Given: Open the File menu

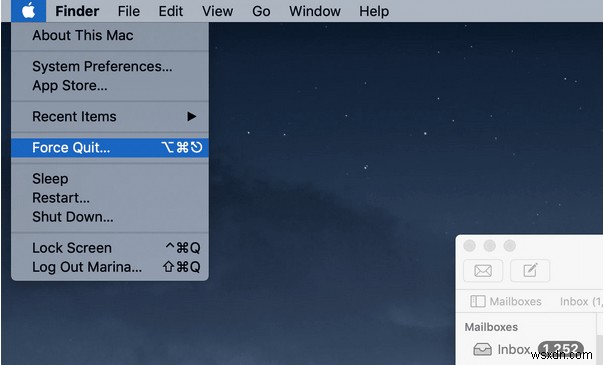Looking at the screenshot, I should [129, 11].
